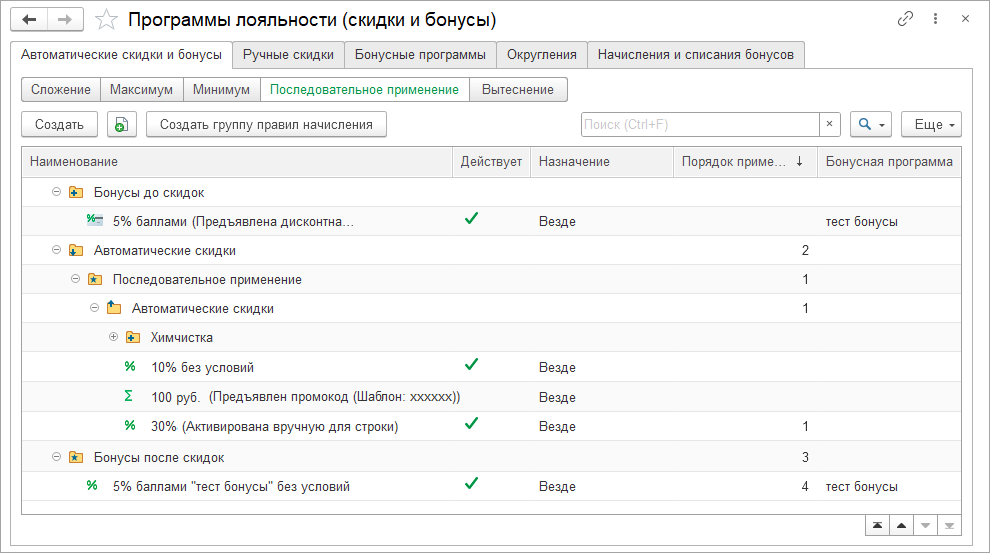Collapse the Бонусы до скидок group
Viewport: 990px width, 553px height.
[56, 192]
